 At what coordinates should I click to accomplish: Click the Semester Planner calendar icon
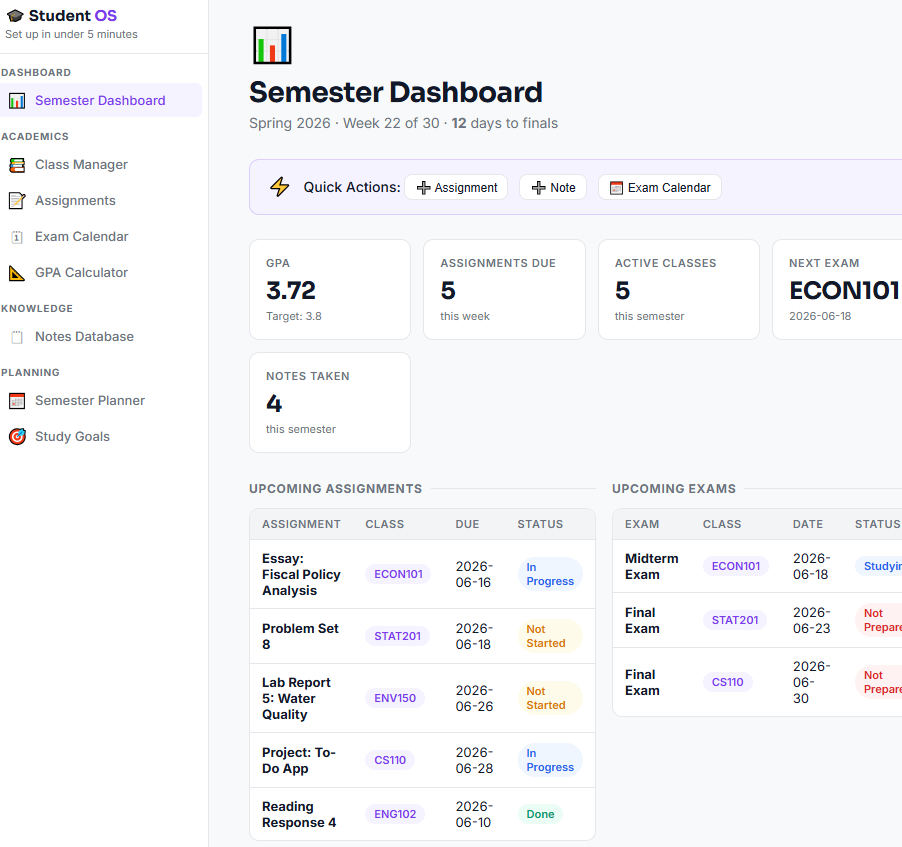[17, 400]
